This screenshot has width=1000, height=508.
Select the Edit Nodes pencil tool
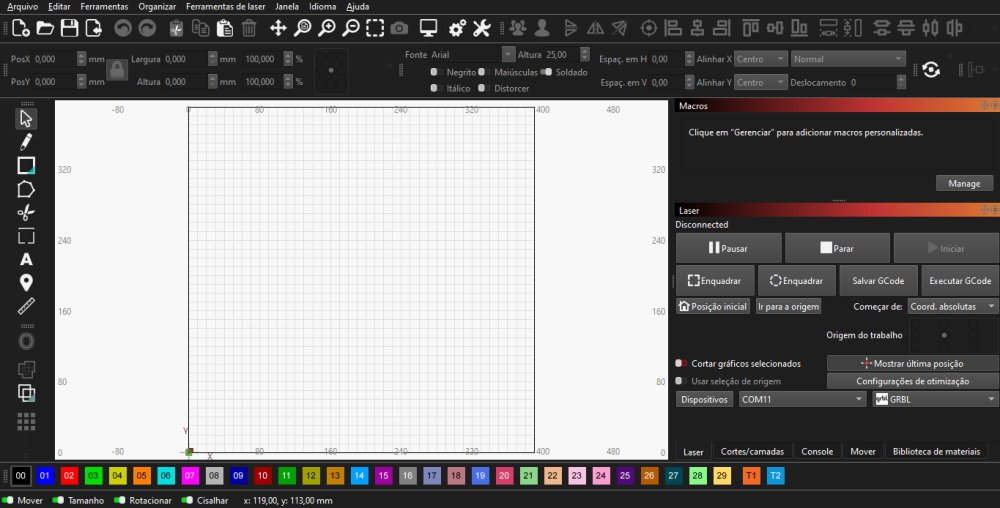point(26,142)
